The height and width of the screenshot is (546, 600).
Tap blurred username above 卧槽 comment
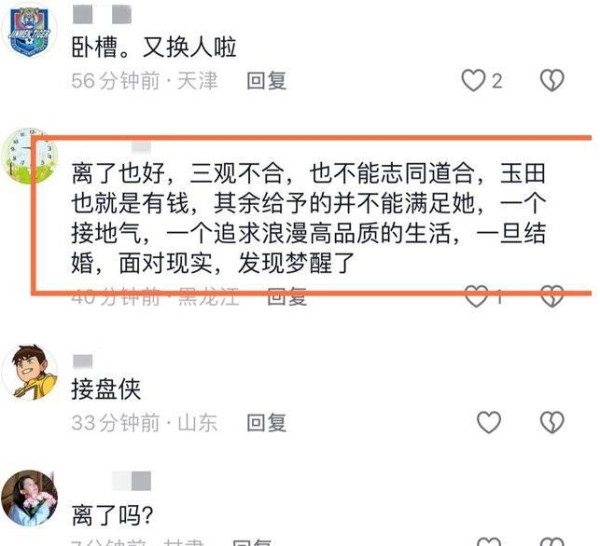(x=102, y=15)
